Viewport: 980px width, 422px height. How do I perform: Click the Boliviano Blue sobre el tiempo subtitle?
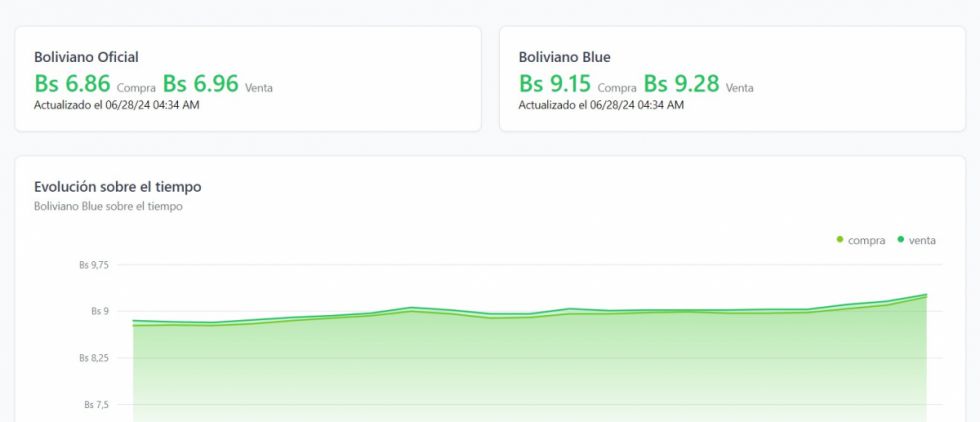[x=108, y=206]
